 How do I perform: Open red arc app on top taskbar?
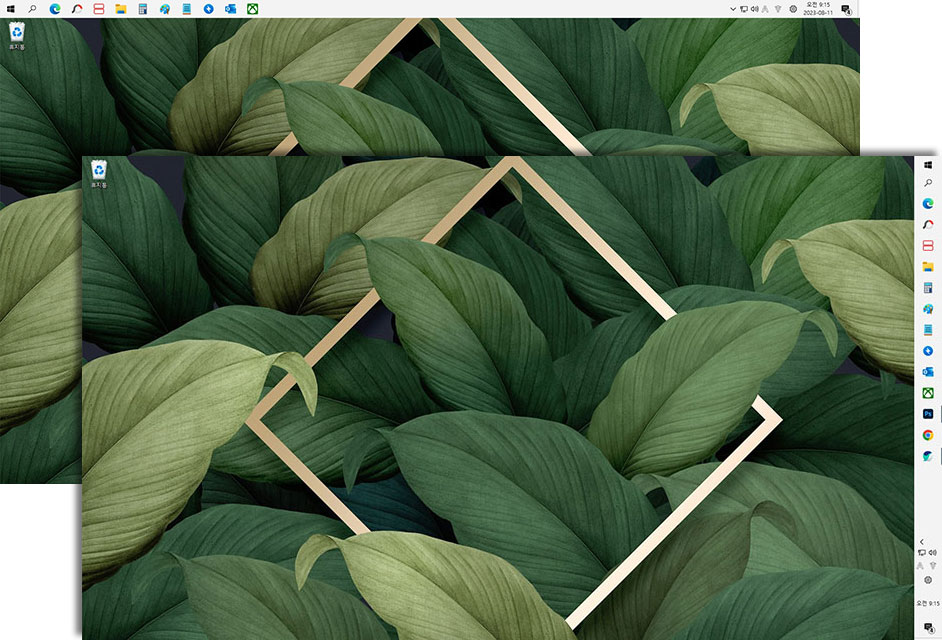coord(77,9)
